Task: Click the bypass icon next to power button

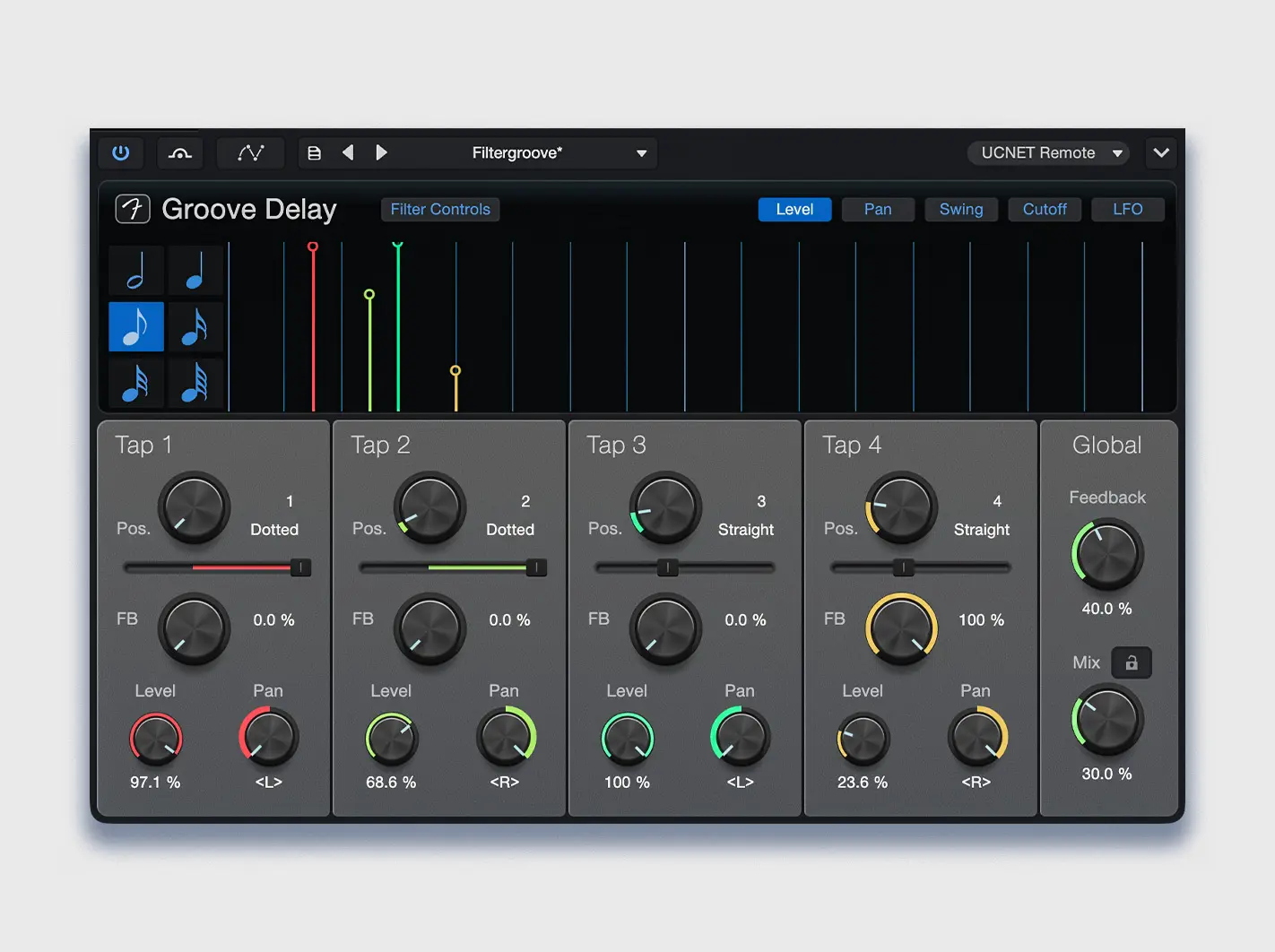Action: [180, 152]
